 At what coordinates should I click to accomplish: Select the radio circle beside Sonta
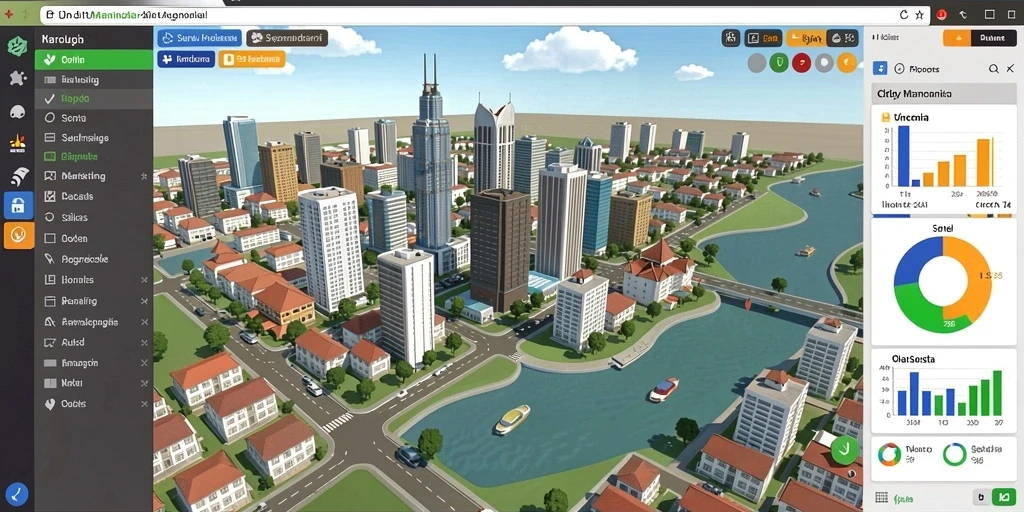tap(50, 118)
